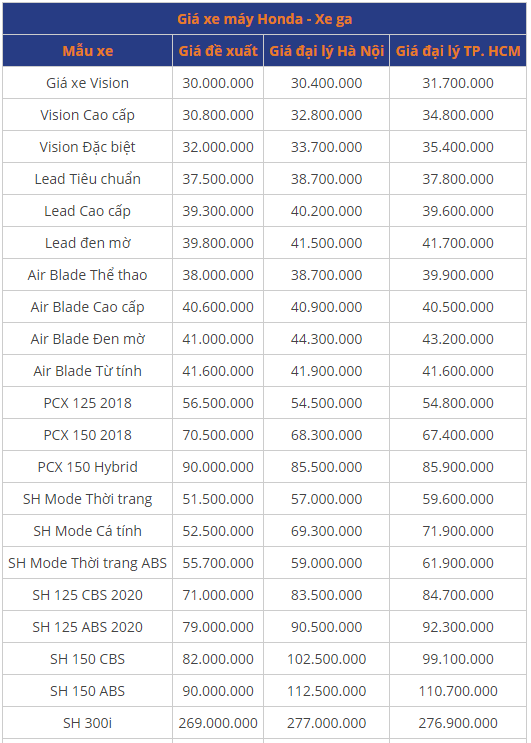
Task: Select the 'SH 300i' model cell
Action: pos(88,723)
